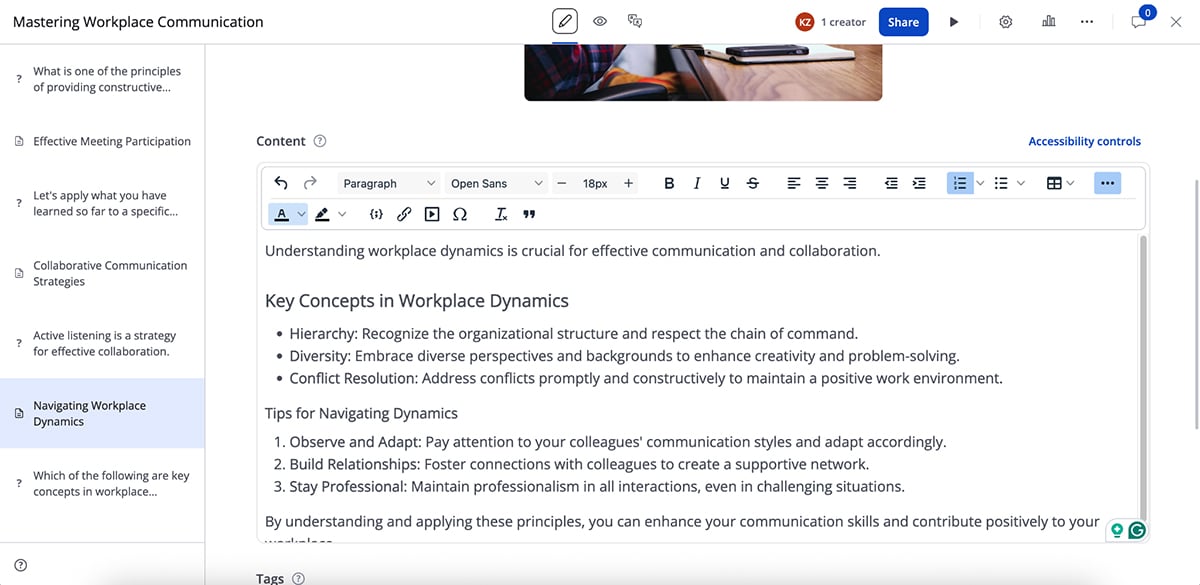Open the Paragraph style dropdown
This screenshot has height=585, width=1200.
pyautogui.click(x=388, y=182)
